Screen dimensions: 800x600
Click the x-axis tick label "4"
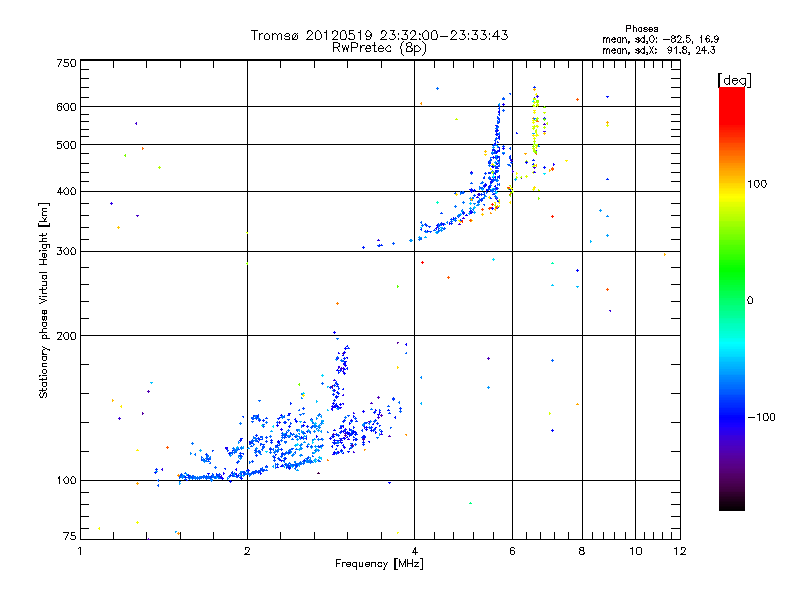click(414, 551)
